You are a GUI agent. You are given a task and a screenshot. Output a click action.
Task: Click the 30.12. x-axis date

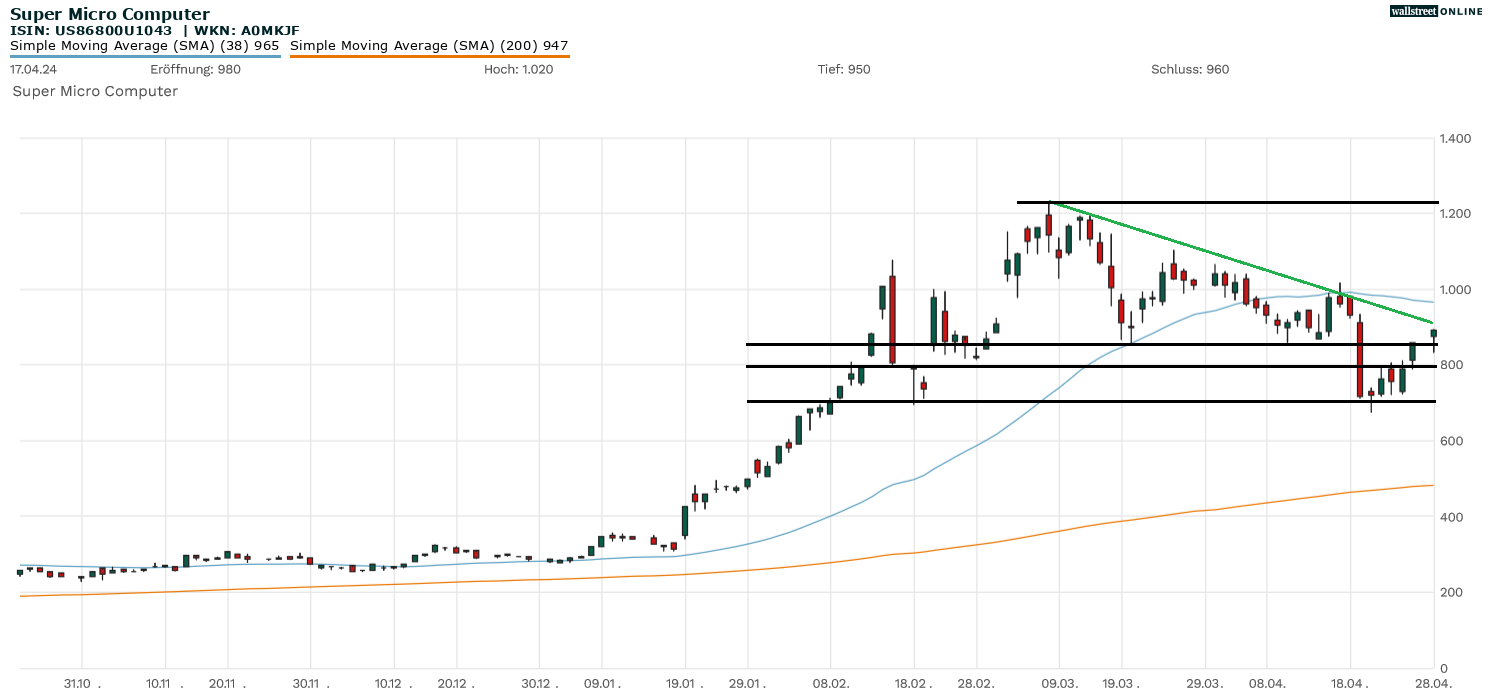pyautogui.click(x=538, y=683)
